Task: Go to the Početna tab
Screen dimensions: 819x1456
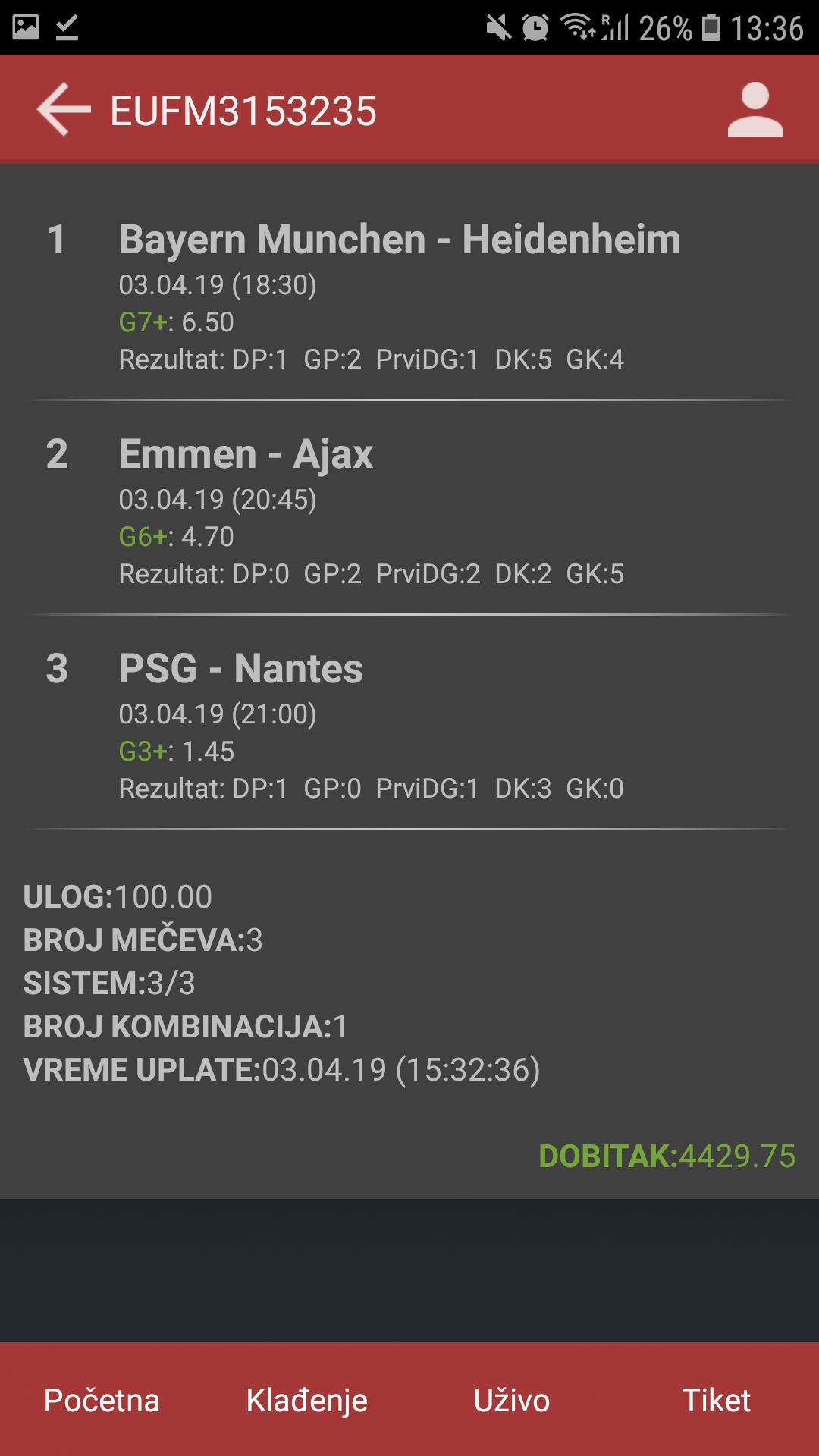Action: pos(102,1400)
